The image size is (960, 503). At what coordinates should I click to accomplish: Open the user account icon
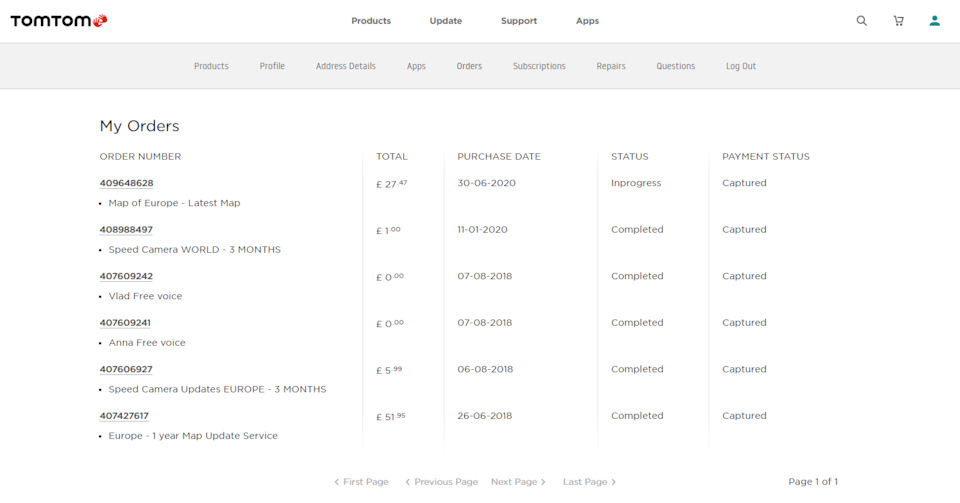(934, 21)
